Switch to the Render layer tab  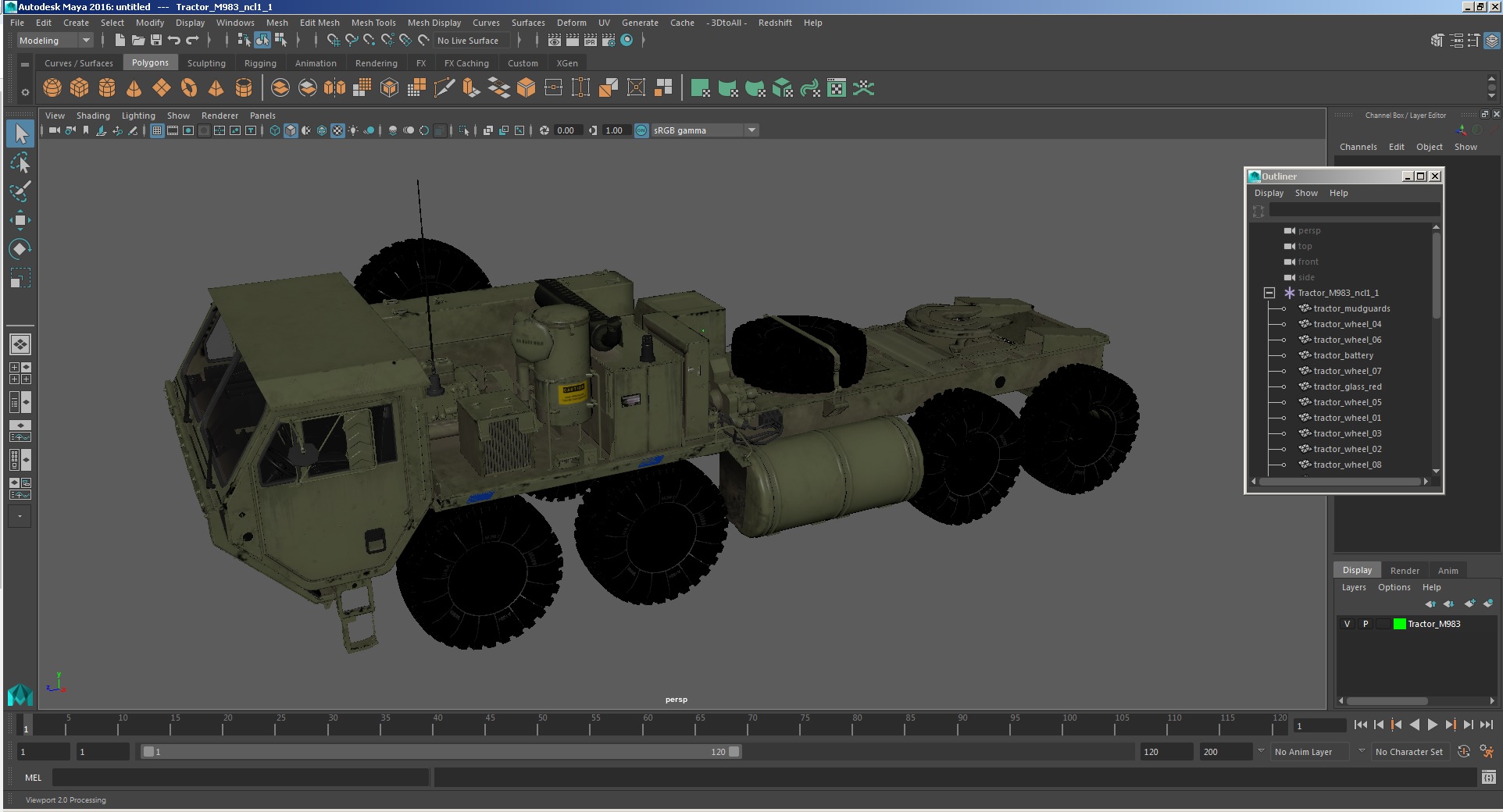pyautogui.click(x=1405, y=571)
